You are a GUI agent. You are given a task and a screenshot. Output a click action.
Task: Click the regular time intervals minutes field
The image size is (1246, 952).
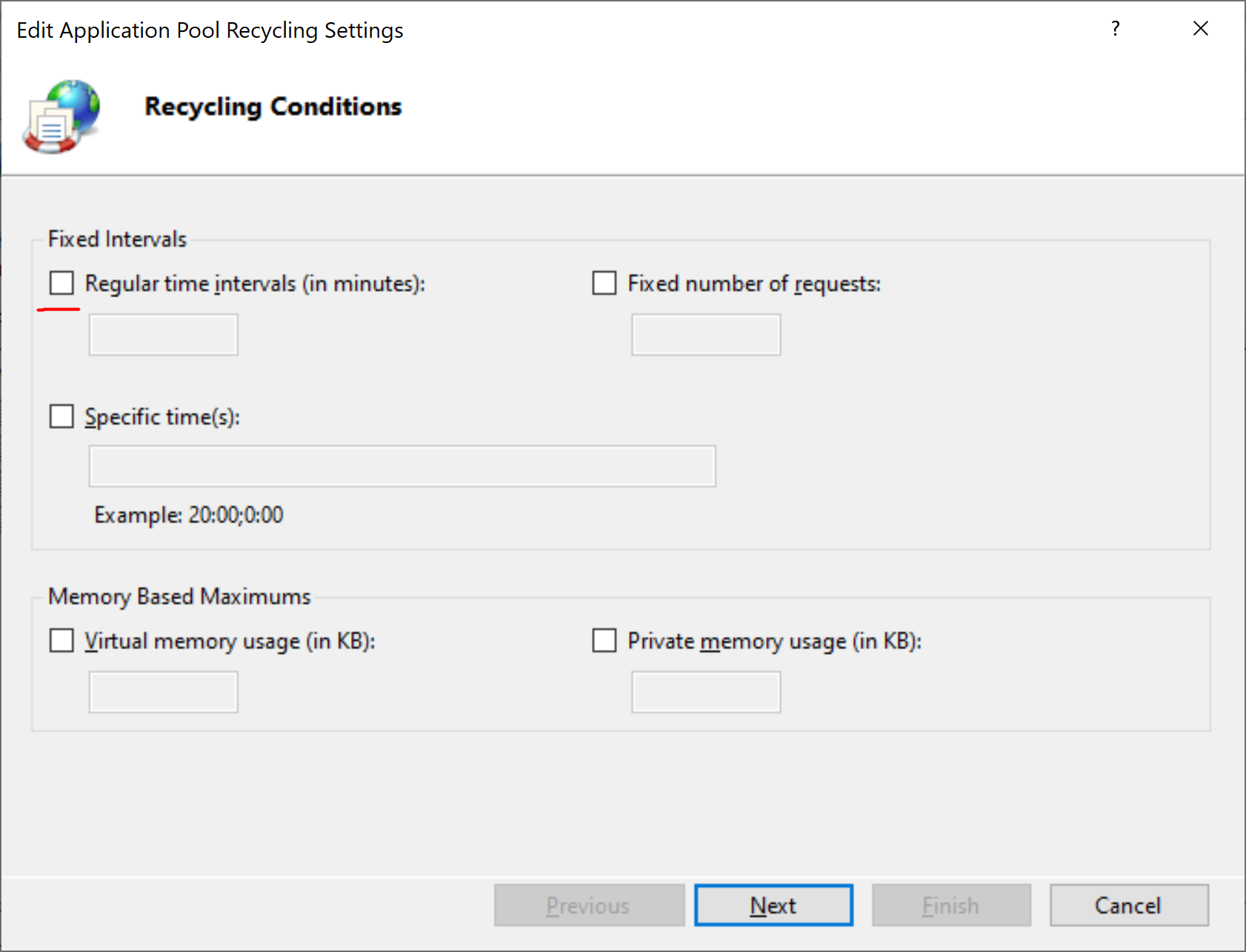[x=163, y=335]
